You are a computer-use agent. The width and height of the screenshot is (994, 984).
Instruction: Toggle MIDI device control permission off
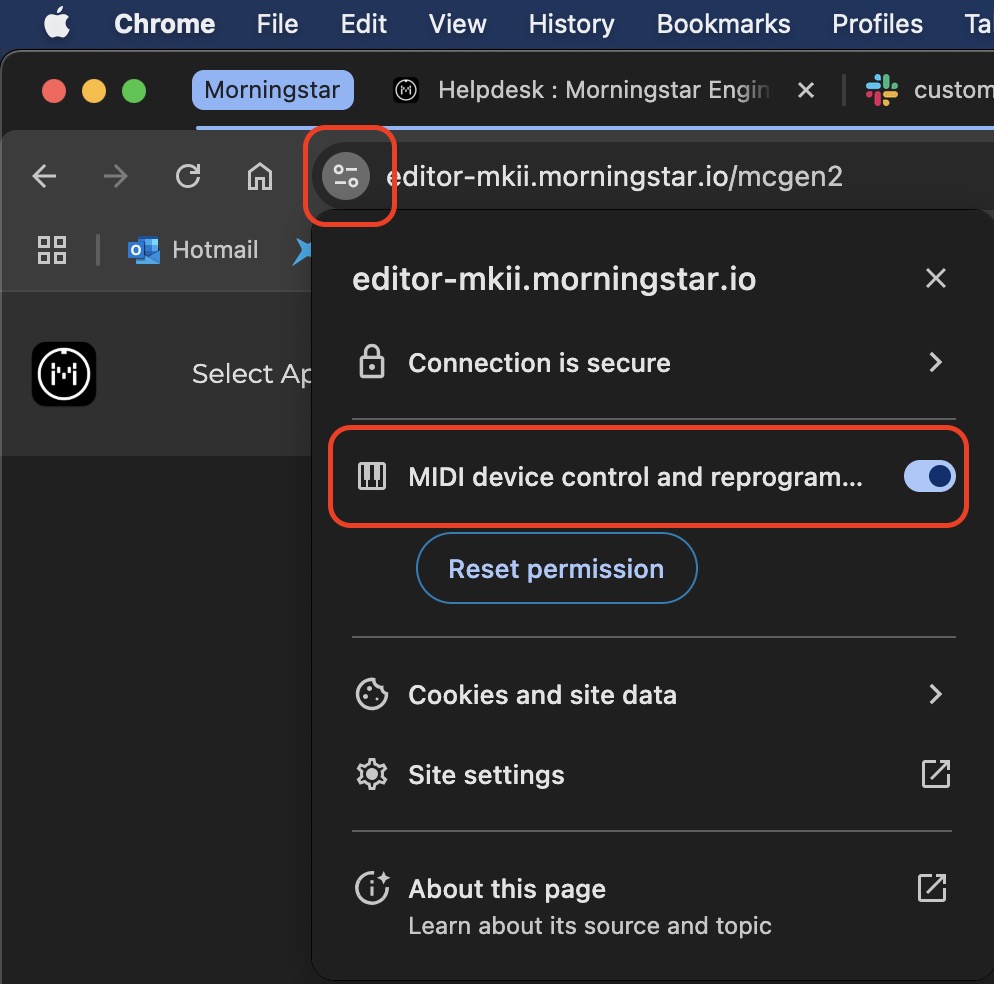(x=929, y=477)
